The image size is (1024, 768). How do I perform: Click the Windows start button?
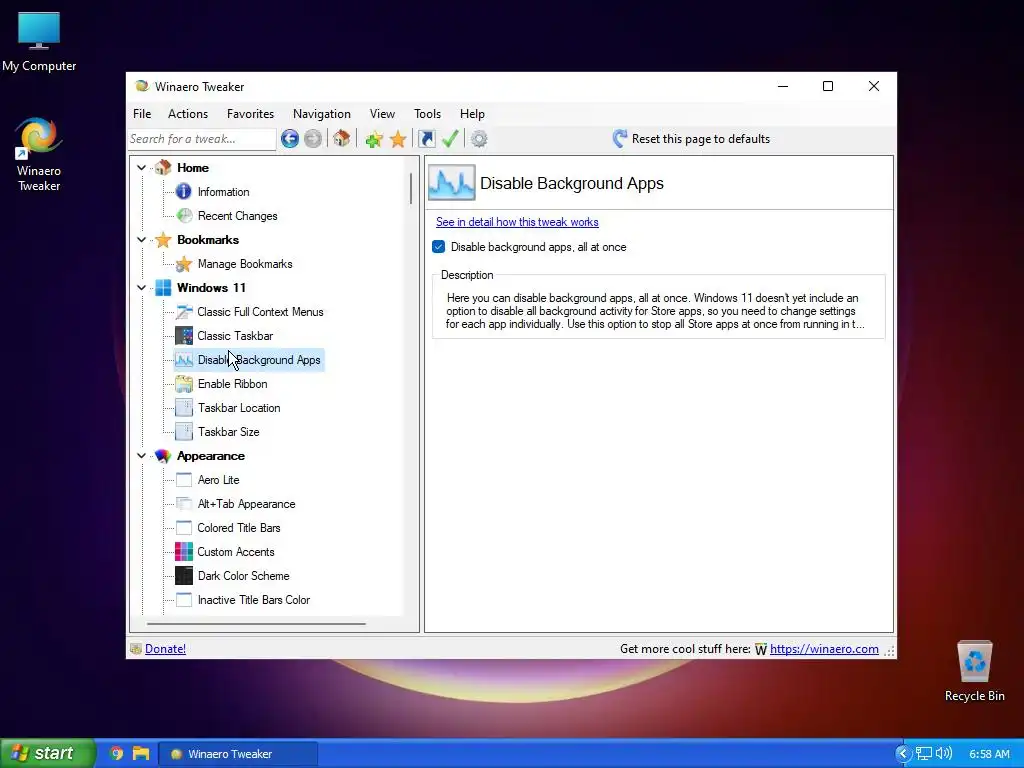48,753
